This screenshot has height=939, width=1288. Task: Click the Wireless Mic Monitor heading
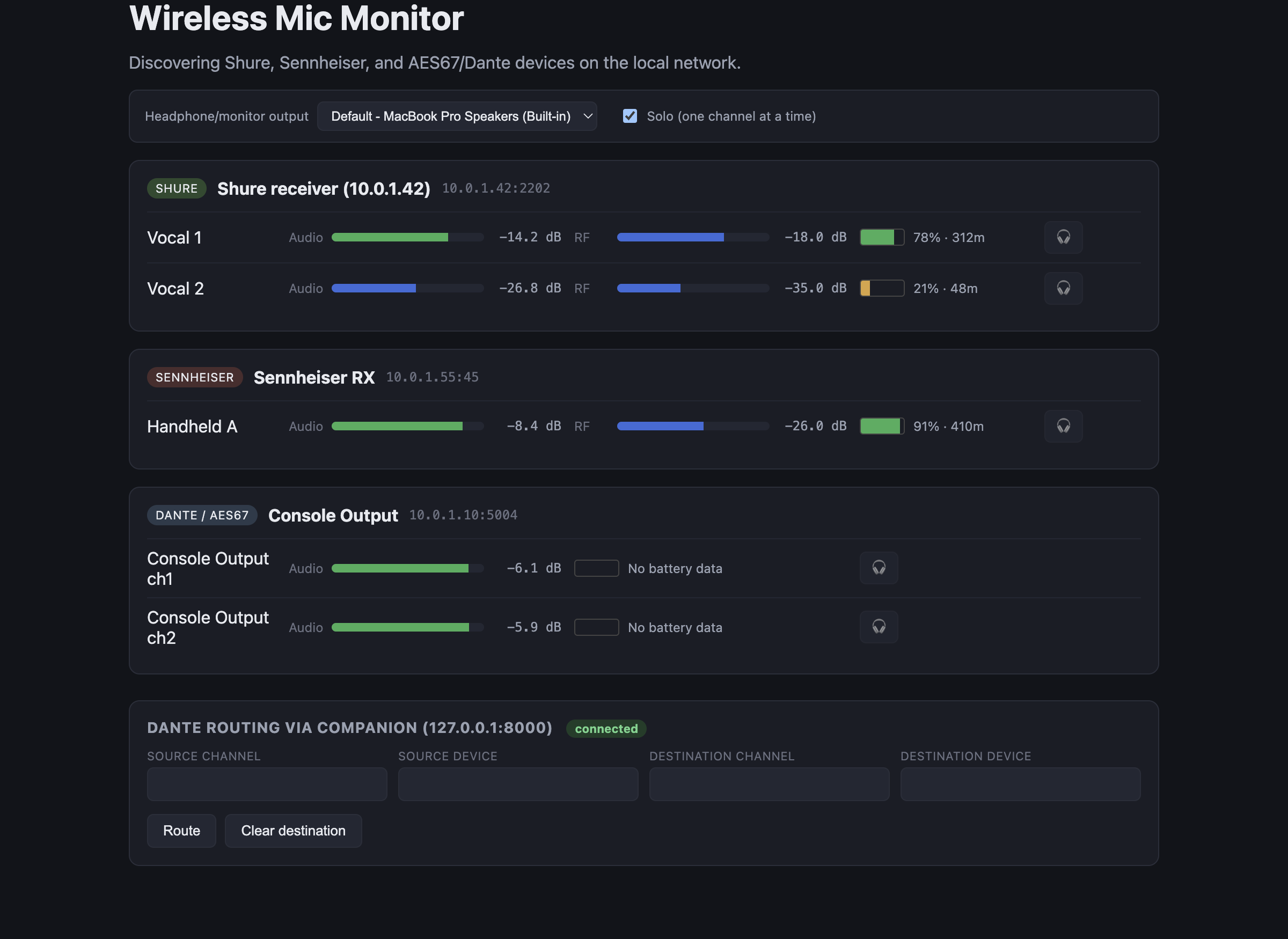296,18
